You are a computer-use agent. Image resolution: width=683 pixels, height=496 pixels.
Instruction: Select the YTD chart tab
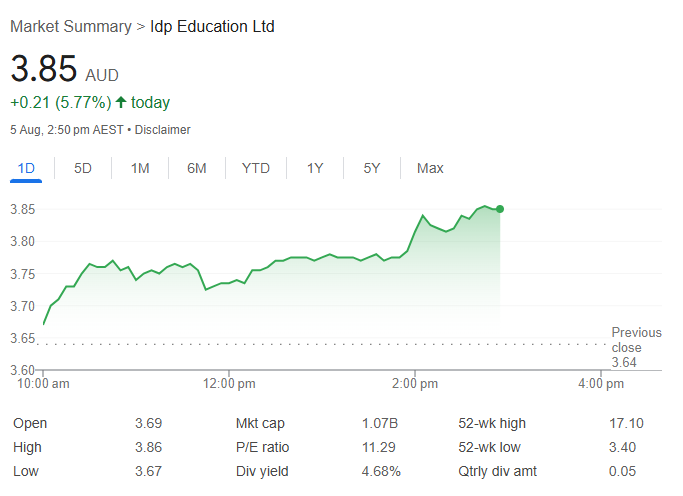click(256, 168)
